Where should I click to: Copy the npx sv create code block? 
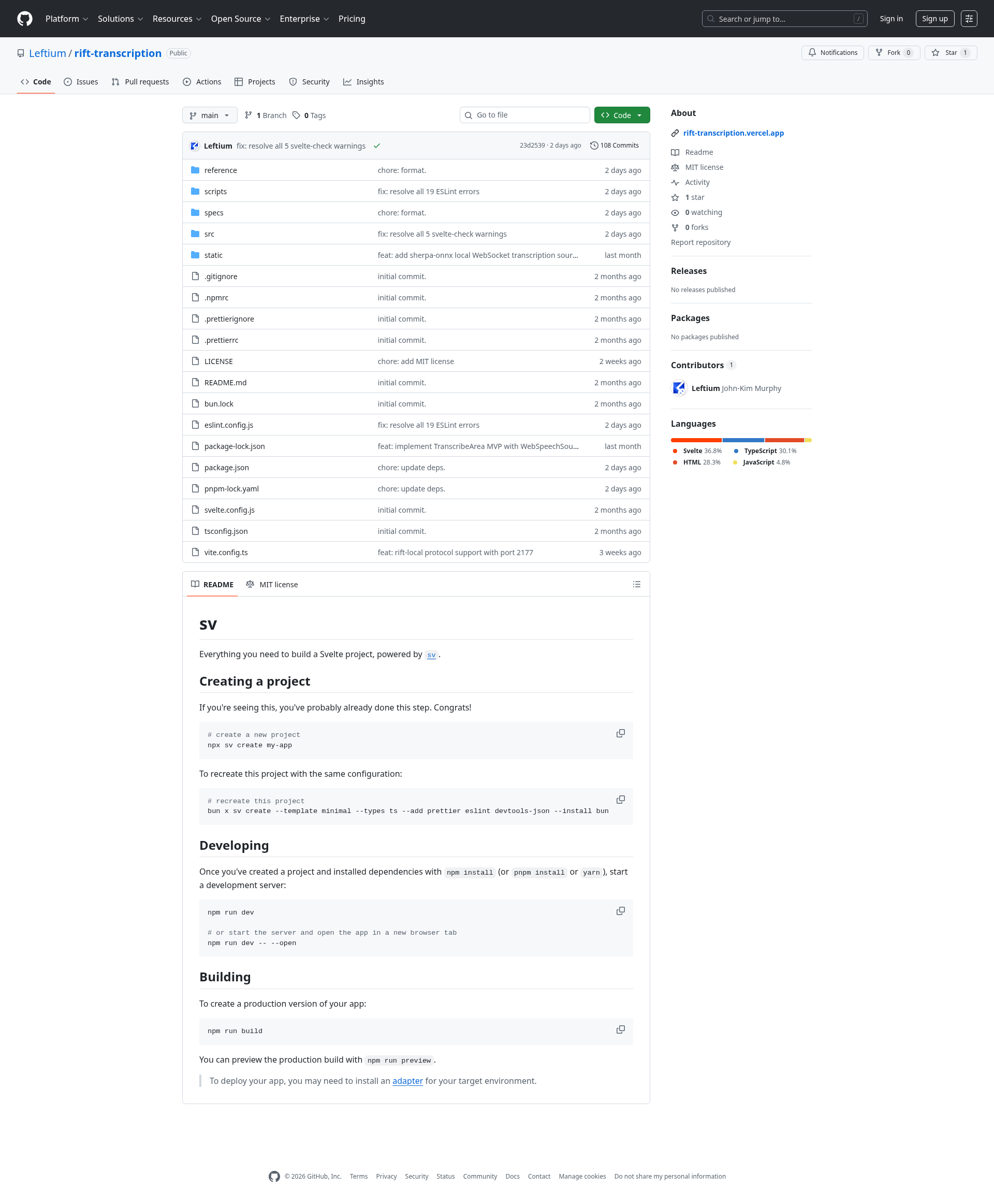(620, 733)
